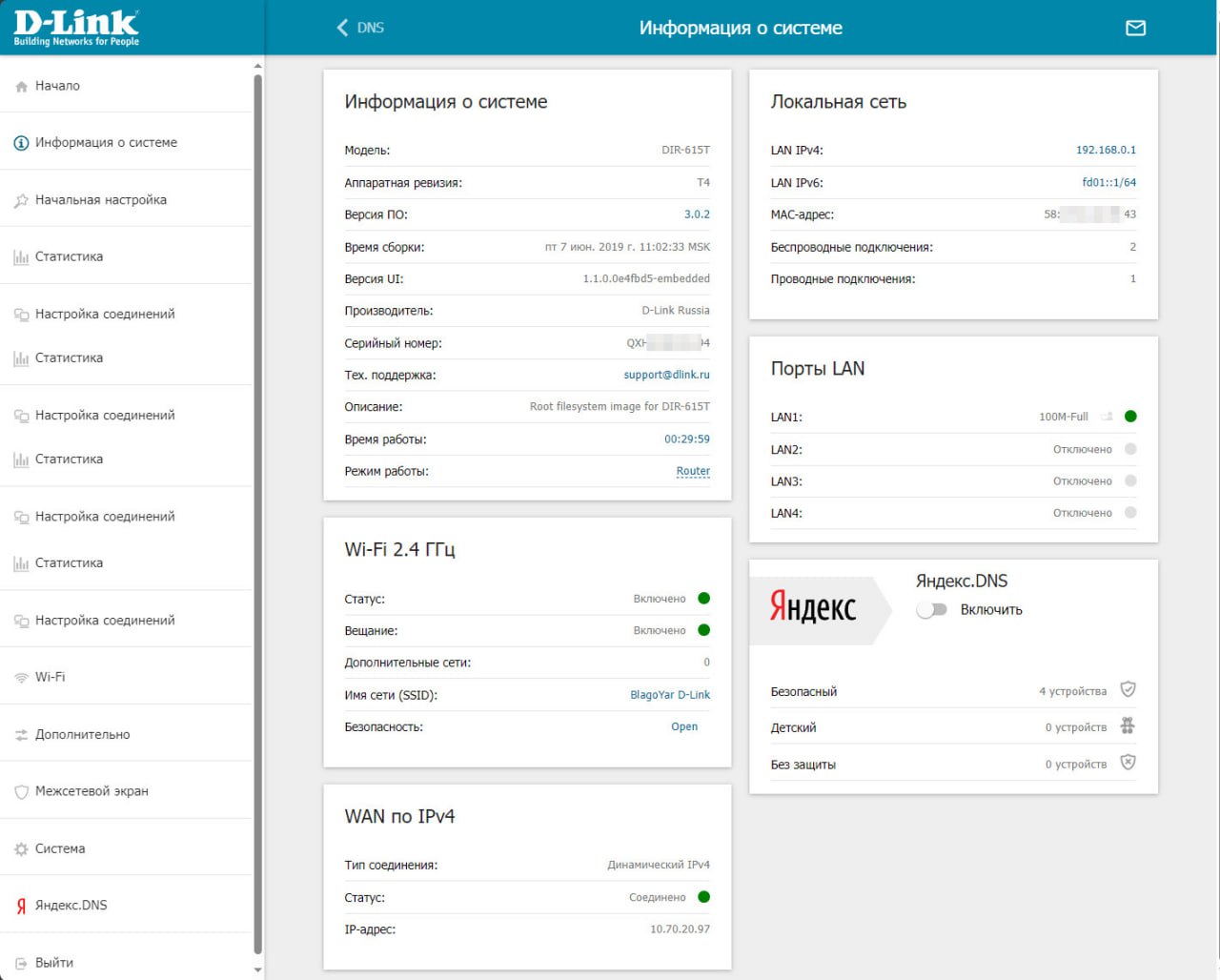The height and width of the screenshot is (980, 1220).
Task: Click the small link icon next to 100M-Full
Action: point(1107,417)
